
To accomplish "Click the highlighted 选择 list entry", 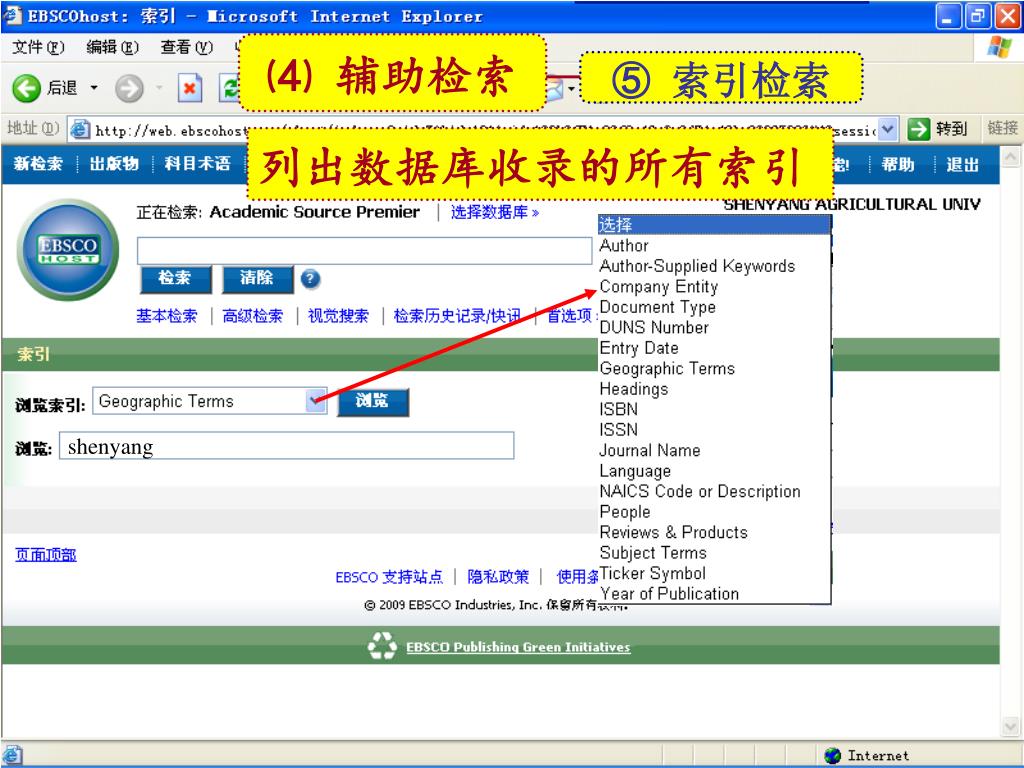I will [x=714, y=225].
